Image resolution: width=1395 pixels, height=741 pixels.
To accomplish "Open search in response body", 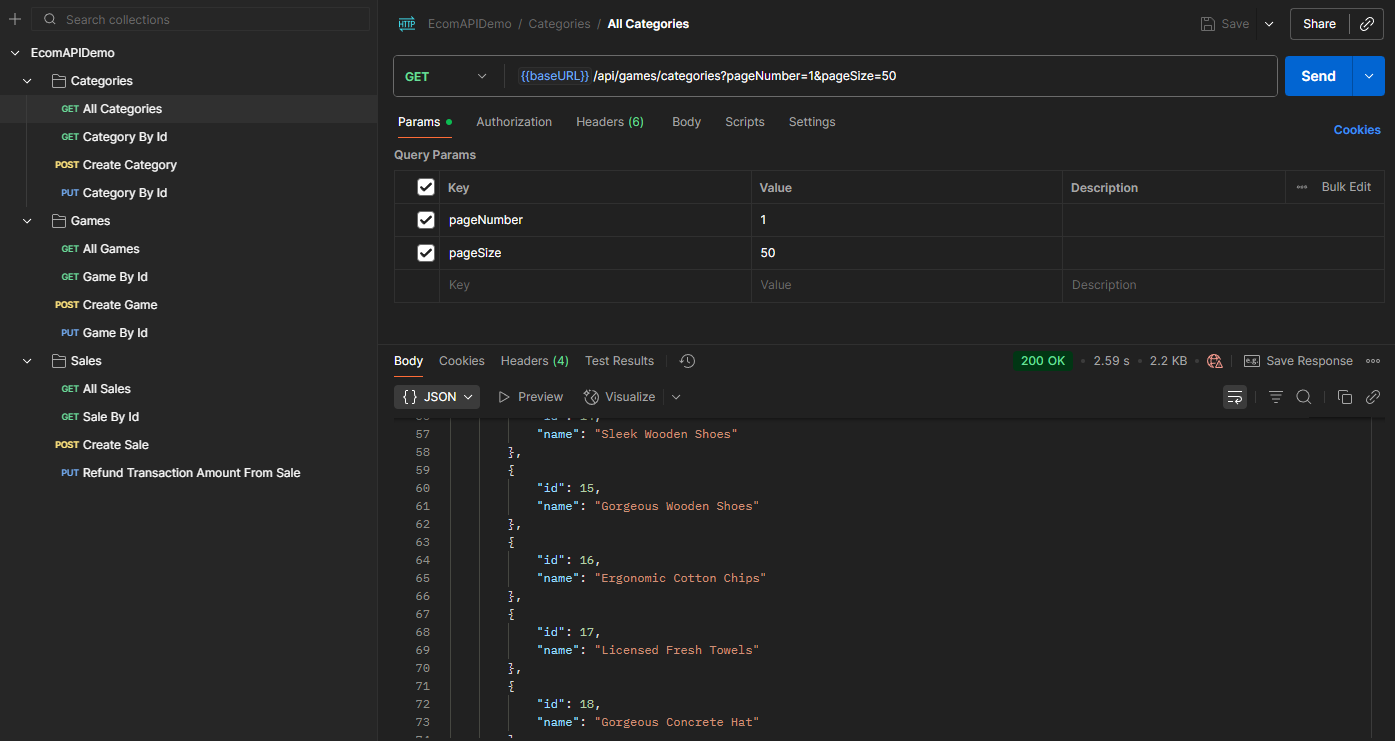I will pos(1304,397).
